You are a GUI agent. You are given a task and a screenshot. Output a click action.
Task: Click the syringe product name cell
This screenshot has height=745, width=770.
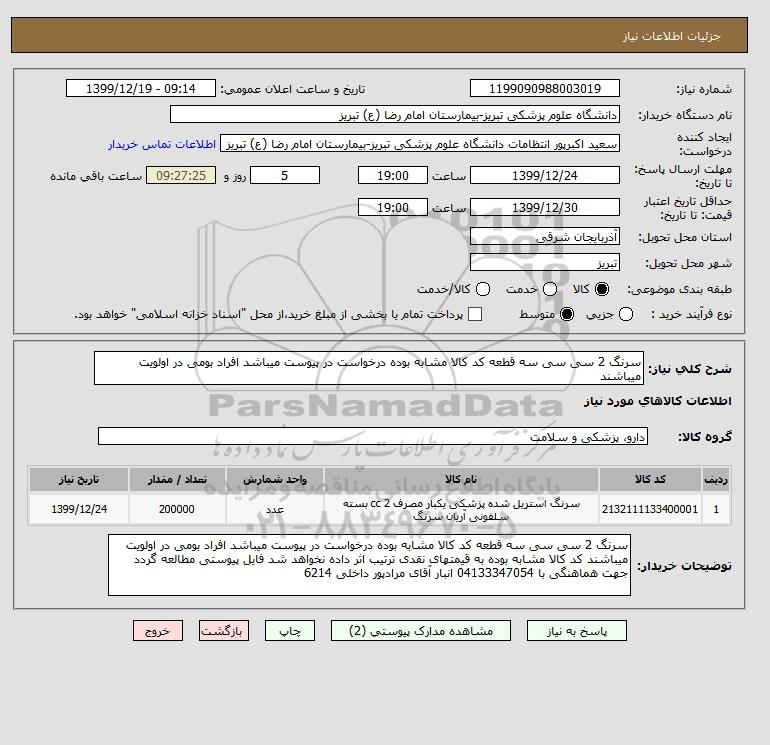[x=461, y=509]
